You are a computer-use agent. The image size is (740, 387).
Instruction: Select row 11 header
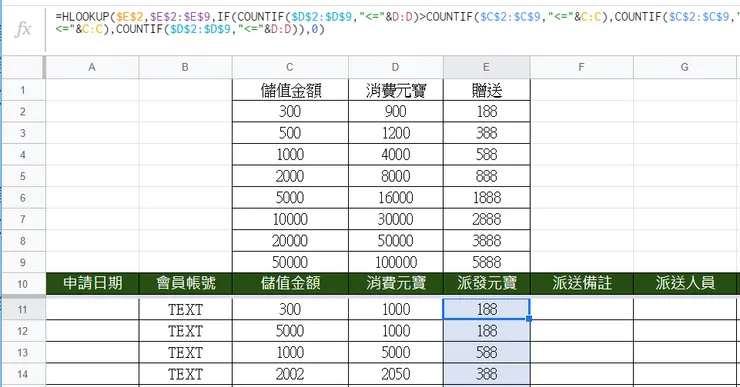[x=23, y=310]
